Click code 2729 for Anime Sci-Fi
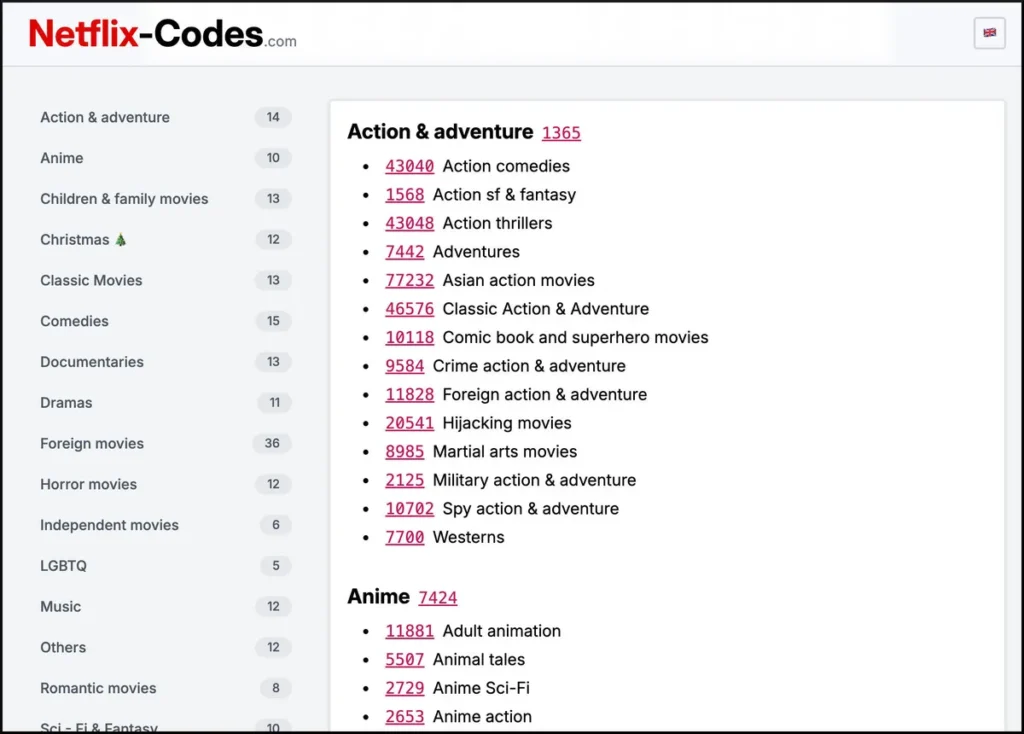 404,688
